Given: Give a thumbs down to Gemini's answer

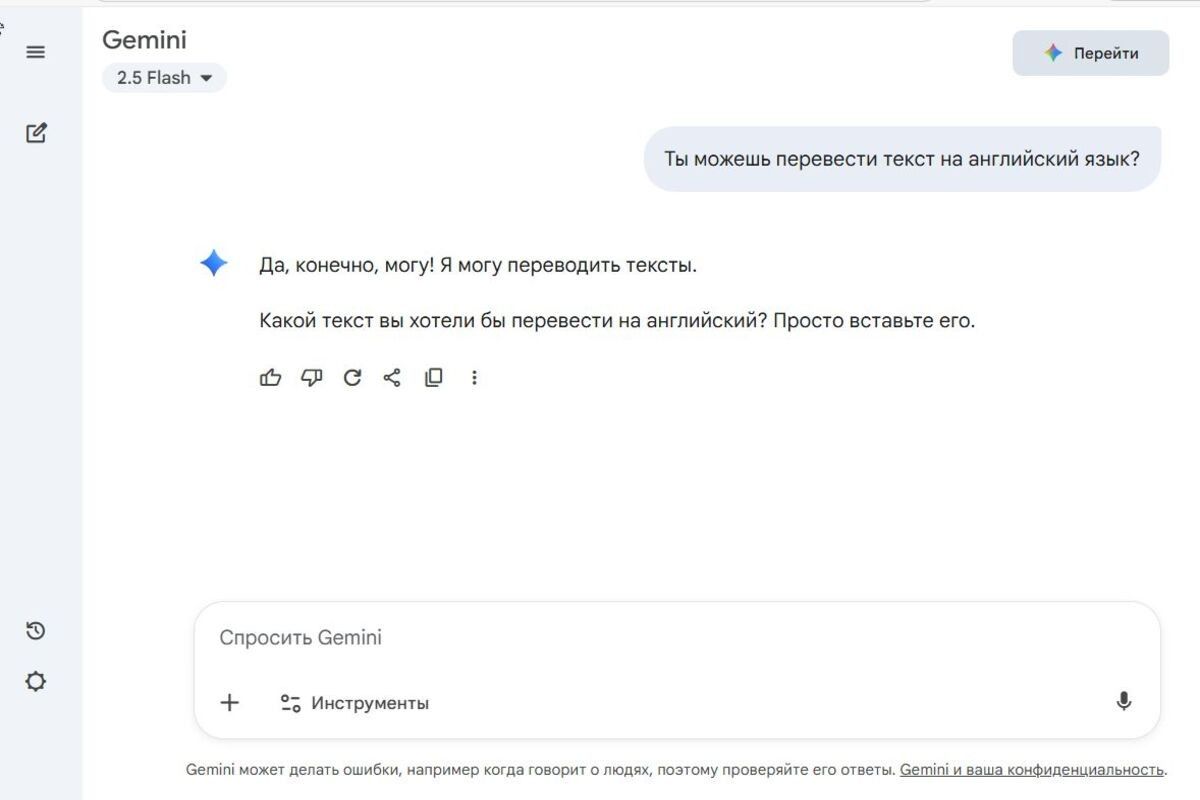Looking at the screenshot, I should [311, 377].
